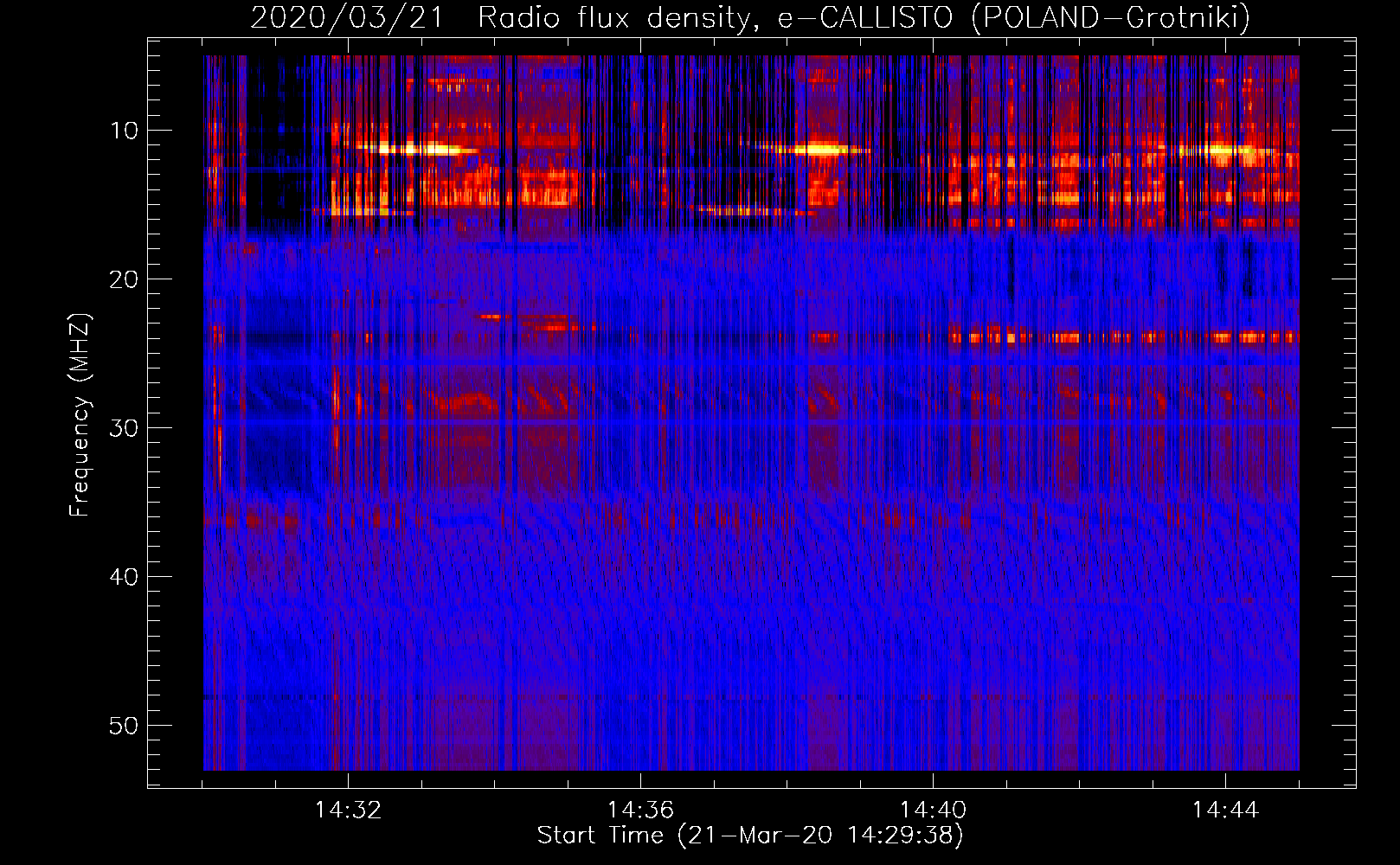Click the 10 MHz frequency tick label
The width and height of the screenshot is (1400, 865).
pyautogui.click(x=124, y=131)
